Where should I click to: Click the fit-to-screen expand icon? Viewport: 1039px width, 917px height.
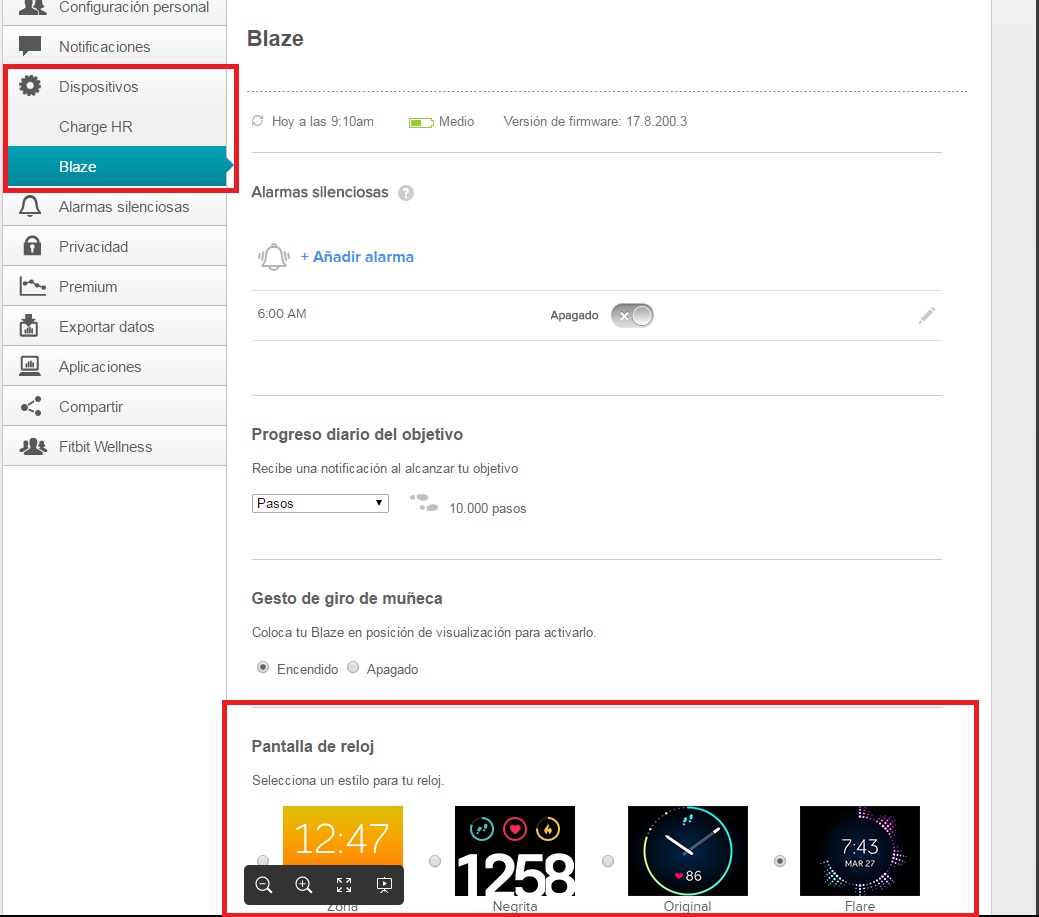pos(344,885)
